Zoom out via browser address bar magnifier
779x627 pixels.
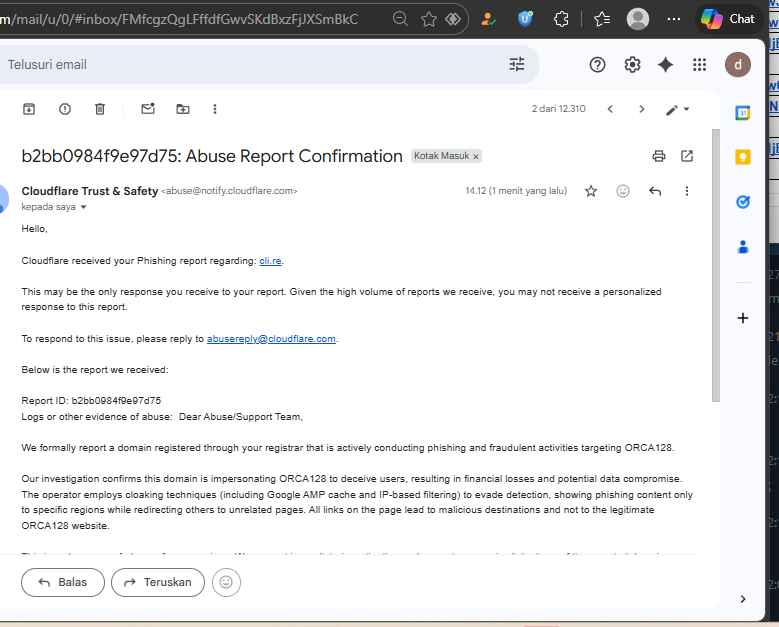400,19
